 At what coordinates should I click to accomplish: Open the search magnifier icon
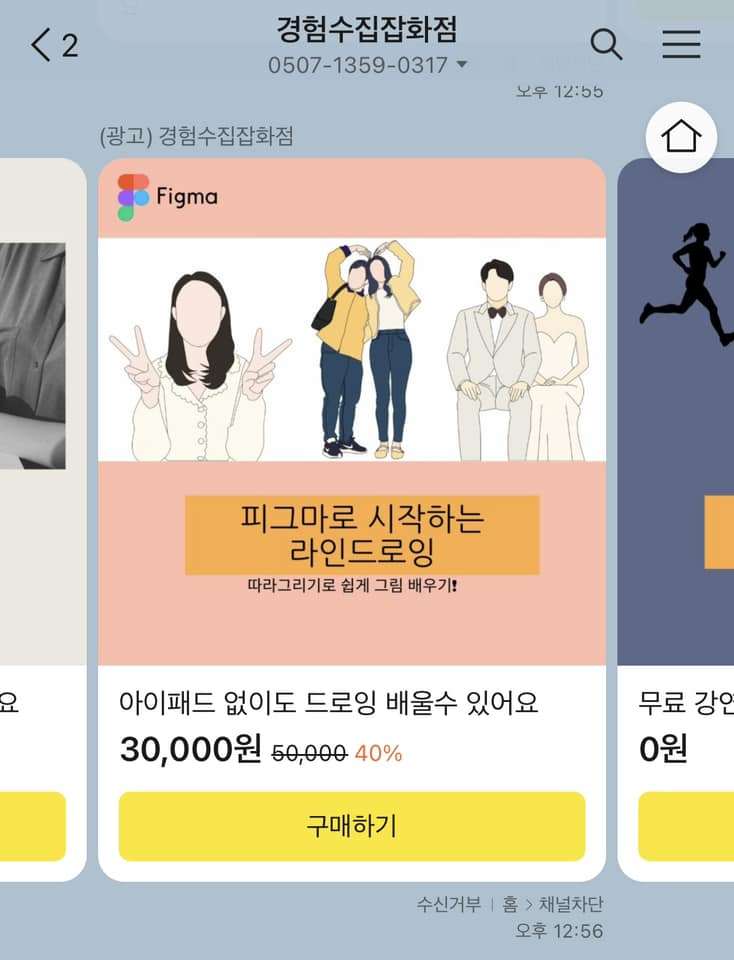pyautogui.click(x=606, y=45)
